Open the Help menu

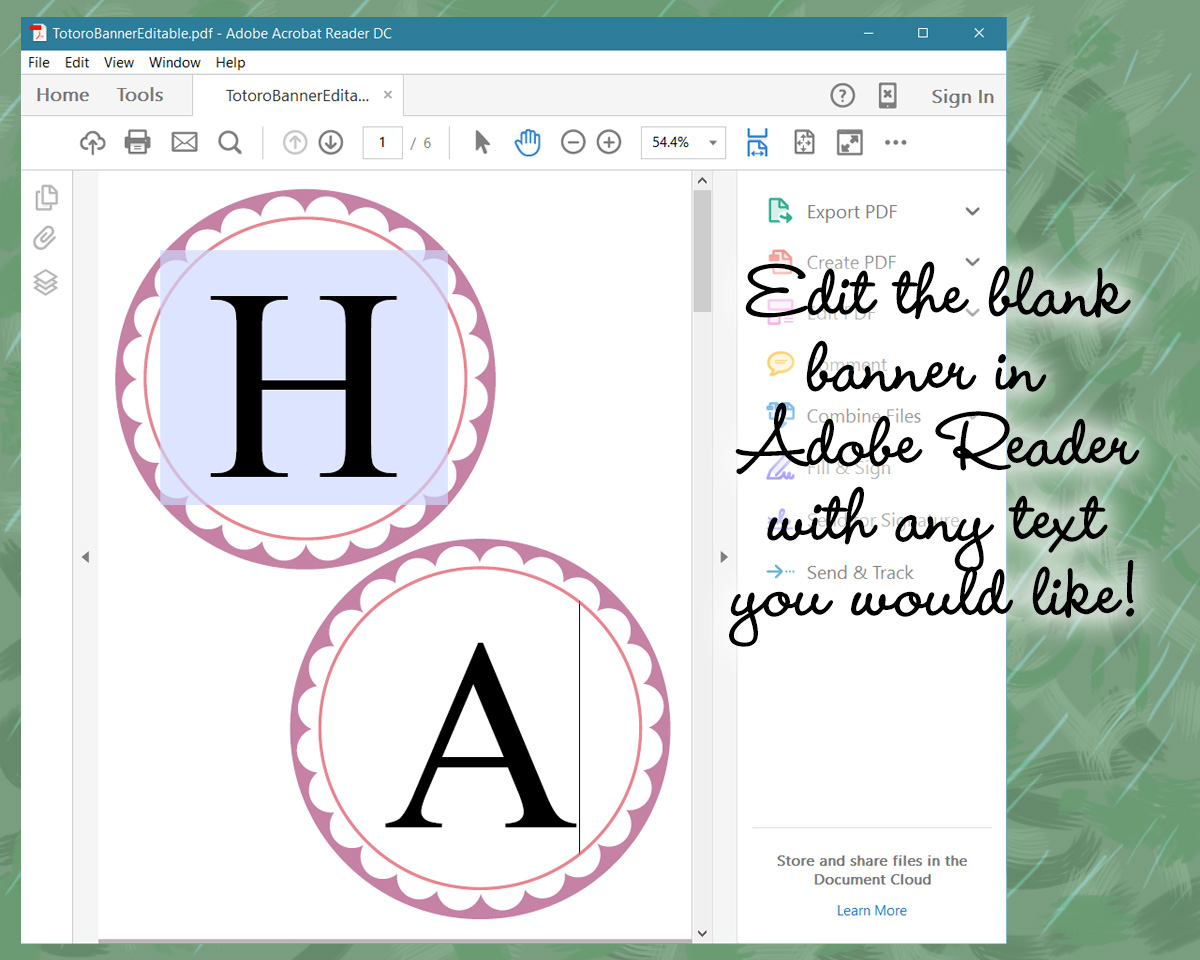[231, 62]
